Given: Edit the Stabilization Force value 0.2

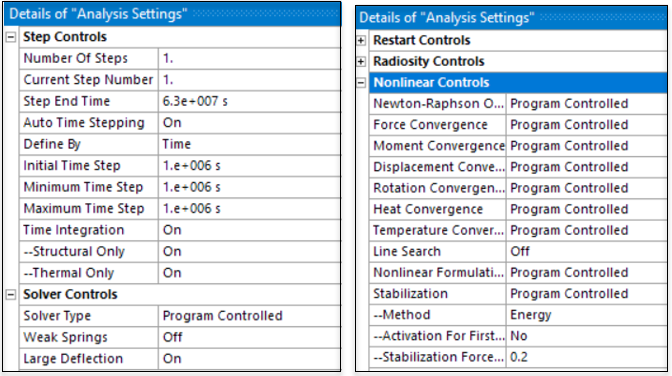Looking at the screenshot, I should tap(586, 357).
